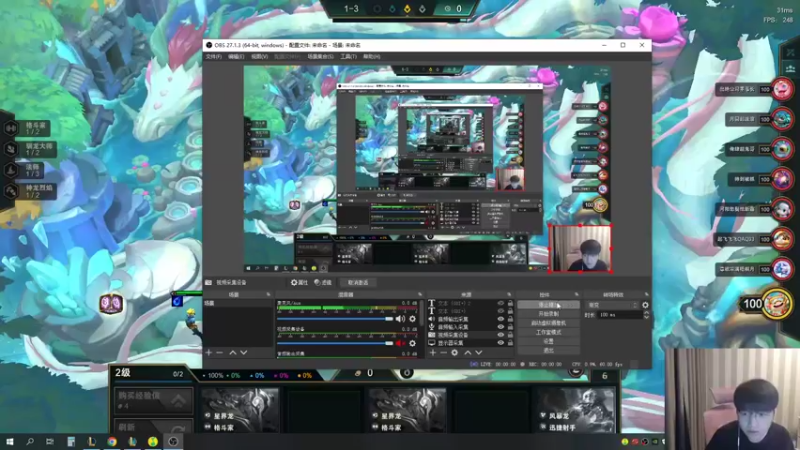The height and width of the screenshot is (450, 800).
Task: Move selected source down in list
Action: point(479,353)
